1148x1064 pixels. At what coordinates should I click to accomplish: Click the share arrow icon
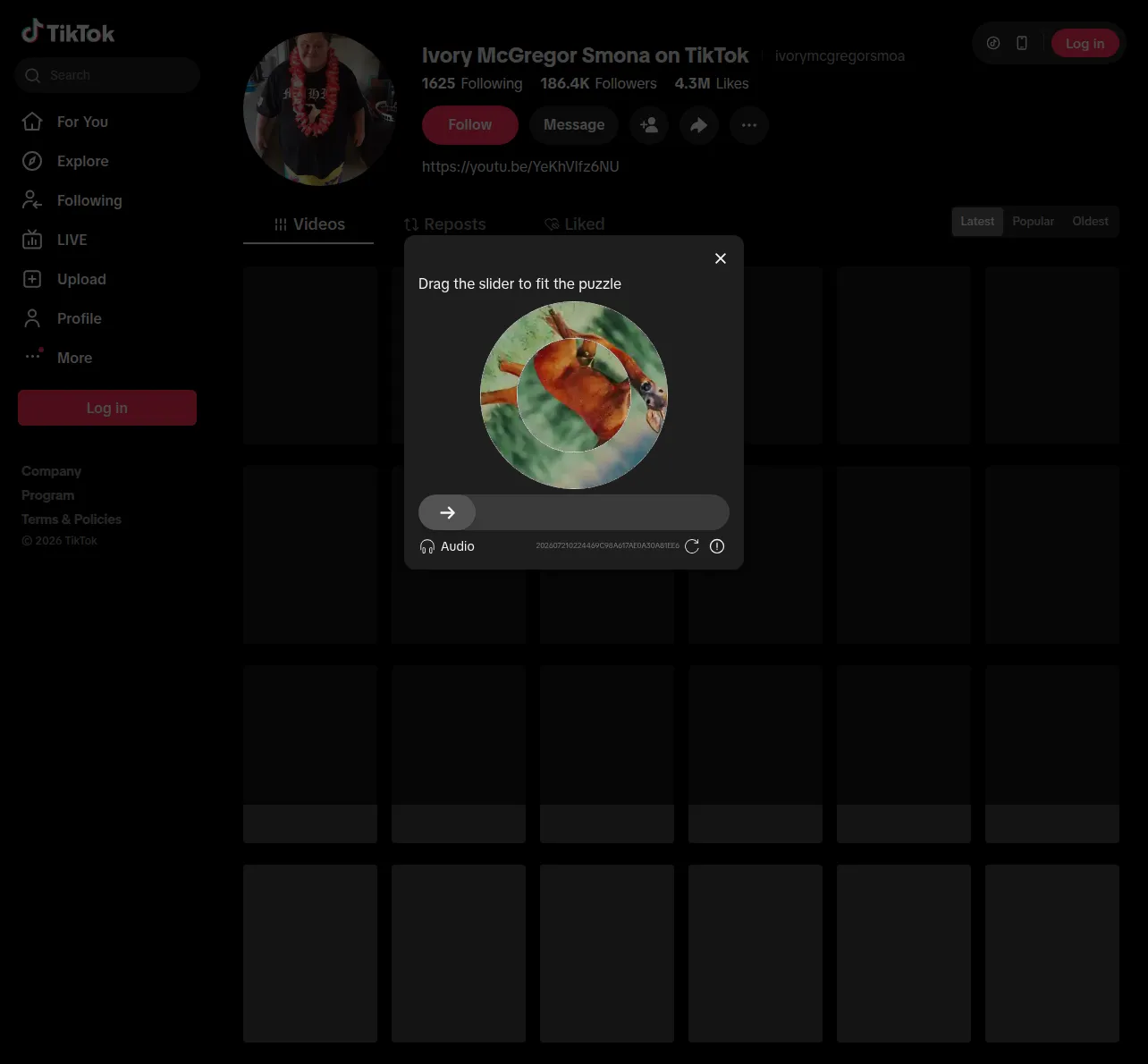pos(699,125)
